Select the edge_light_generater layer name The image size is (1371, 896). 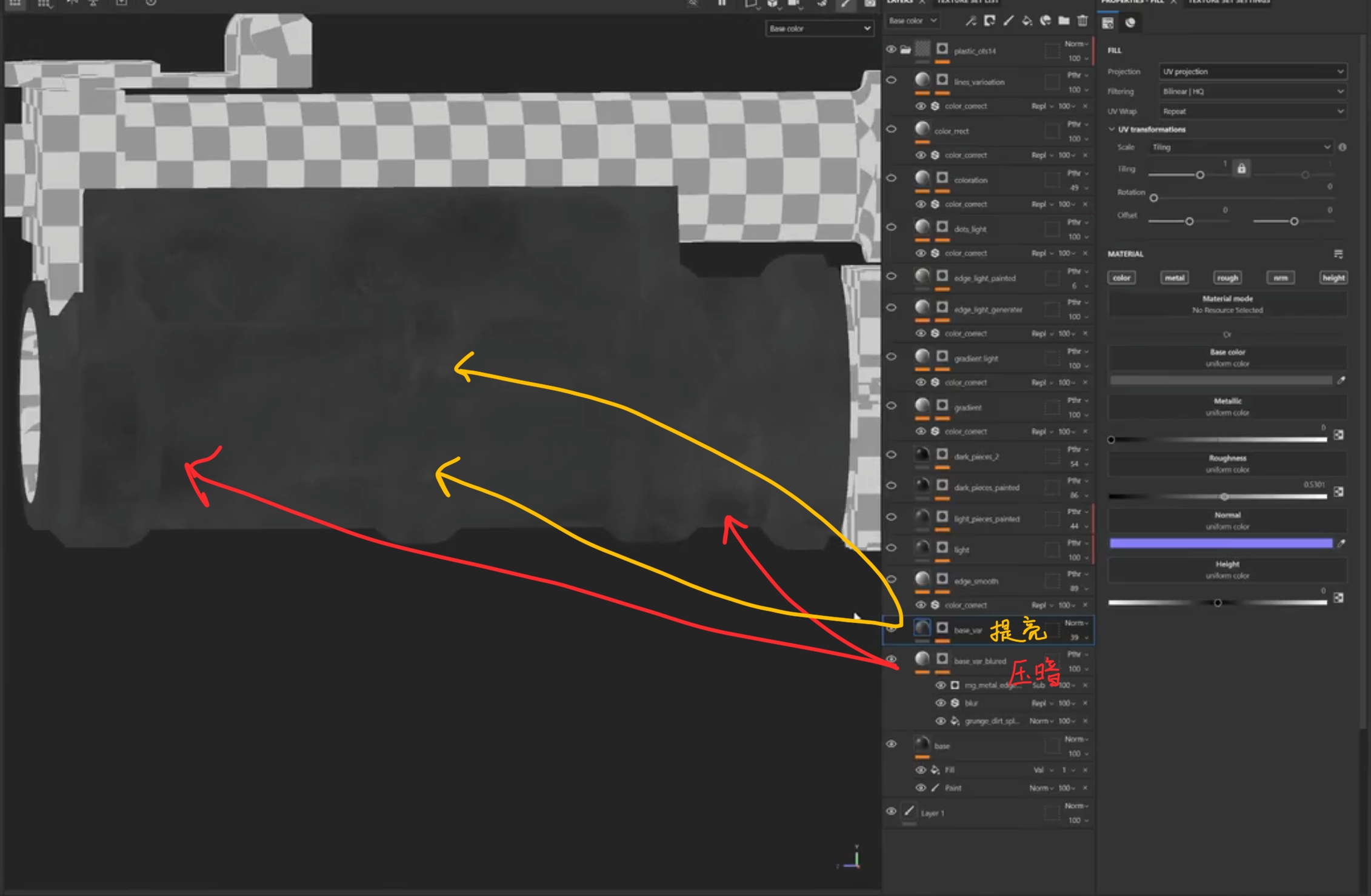pos(988,310)
